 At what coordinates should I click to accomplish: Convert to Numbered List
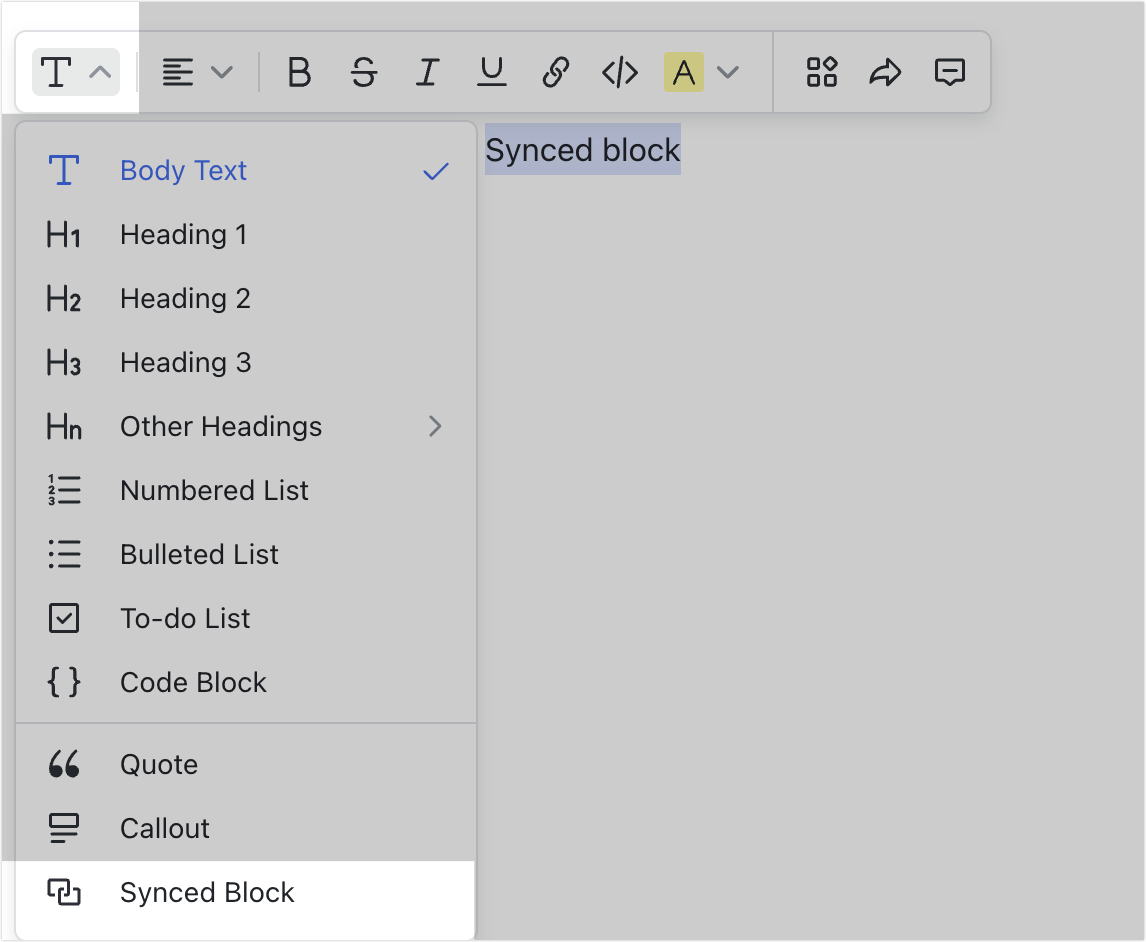(246, 490)
